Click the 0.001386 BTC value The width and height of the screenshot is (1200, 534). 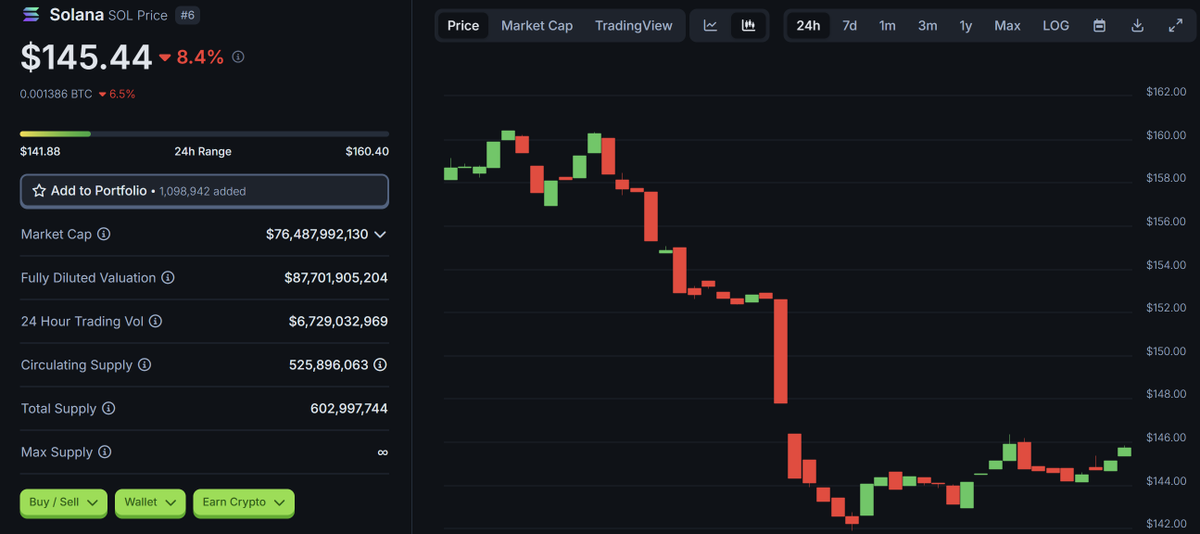pos(56,94)
